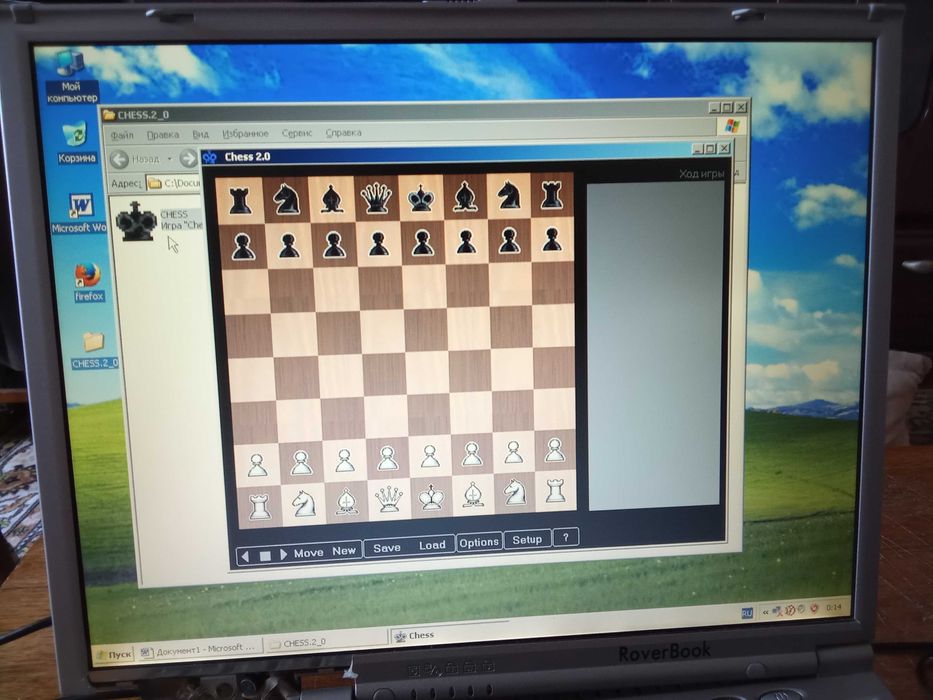This screenshot has width=933, height=700.
Task: Select the black knight next to right rook
Action: point(509,195)
